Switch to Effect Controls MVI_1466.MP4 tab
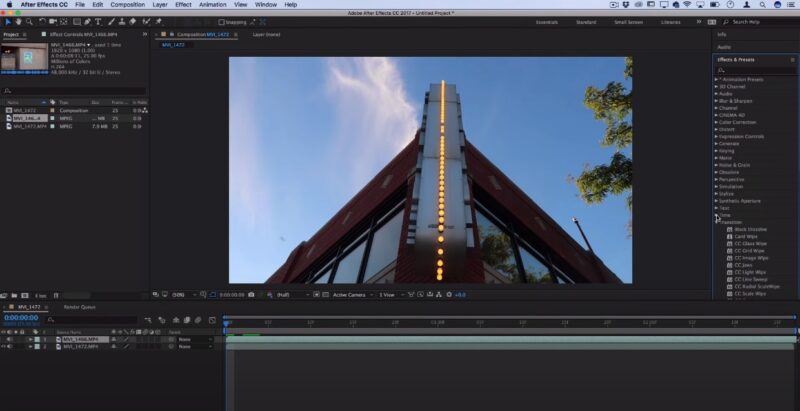The height and width of the screenshot is (411, 800). pyautogui.click(x=83, y=34)
